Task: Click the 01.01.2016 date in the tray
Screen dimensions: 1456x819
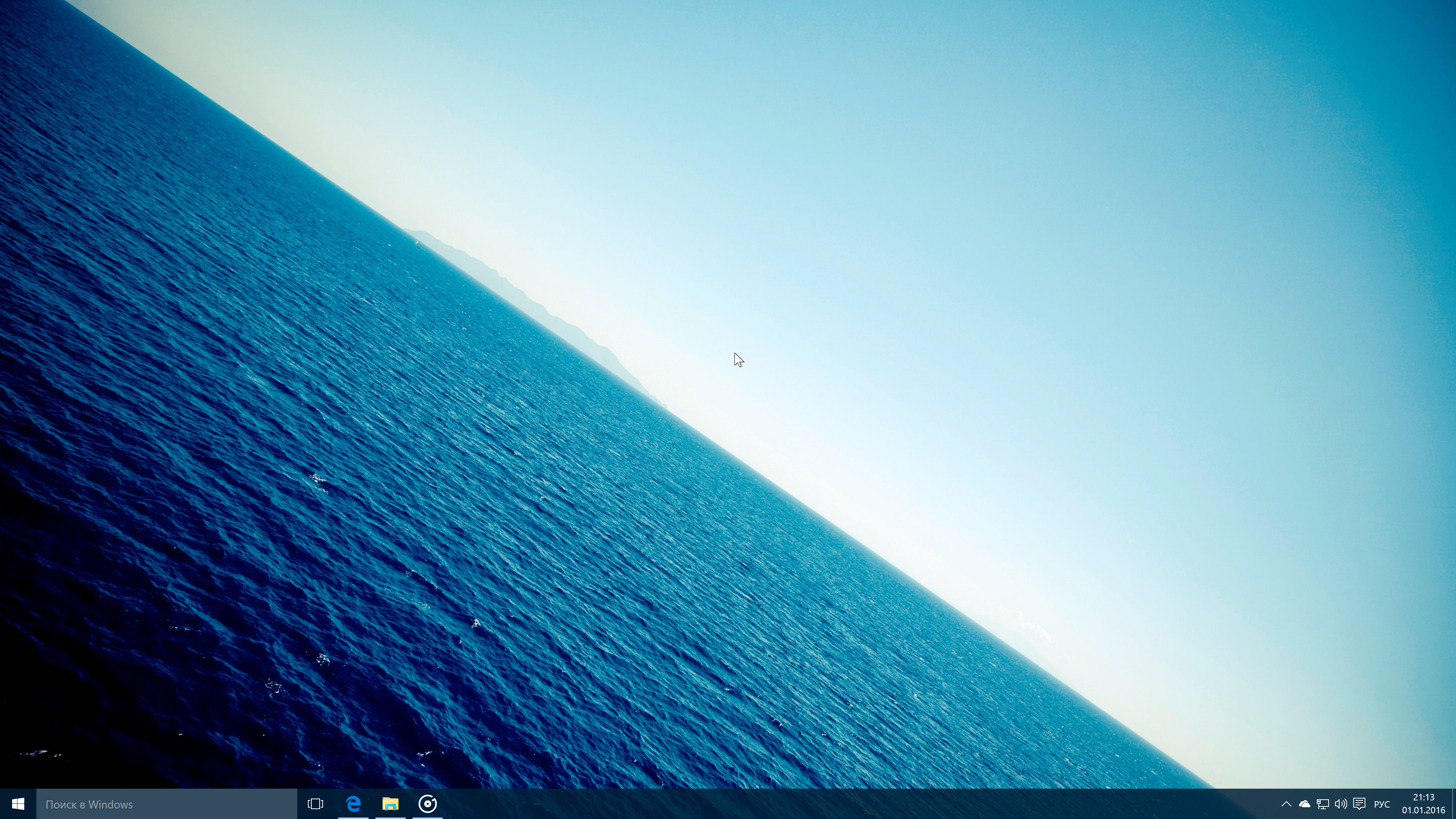Action: pyautogui.click(x=1423, y=810)
